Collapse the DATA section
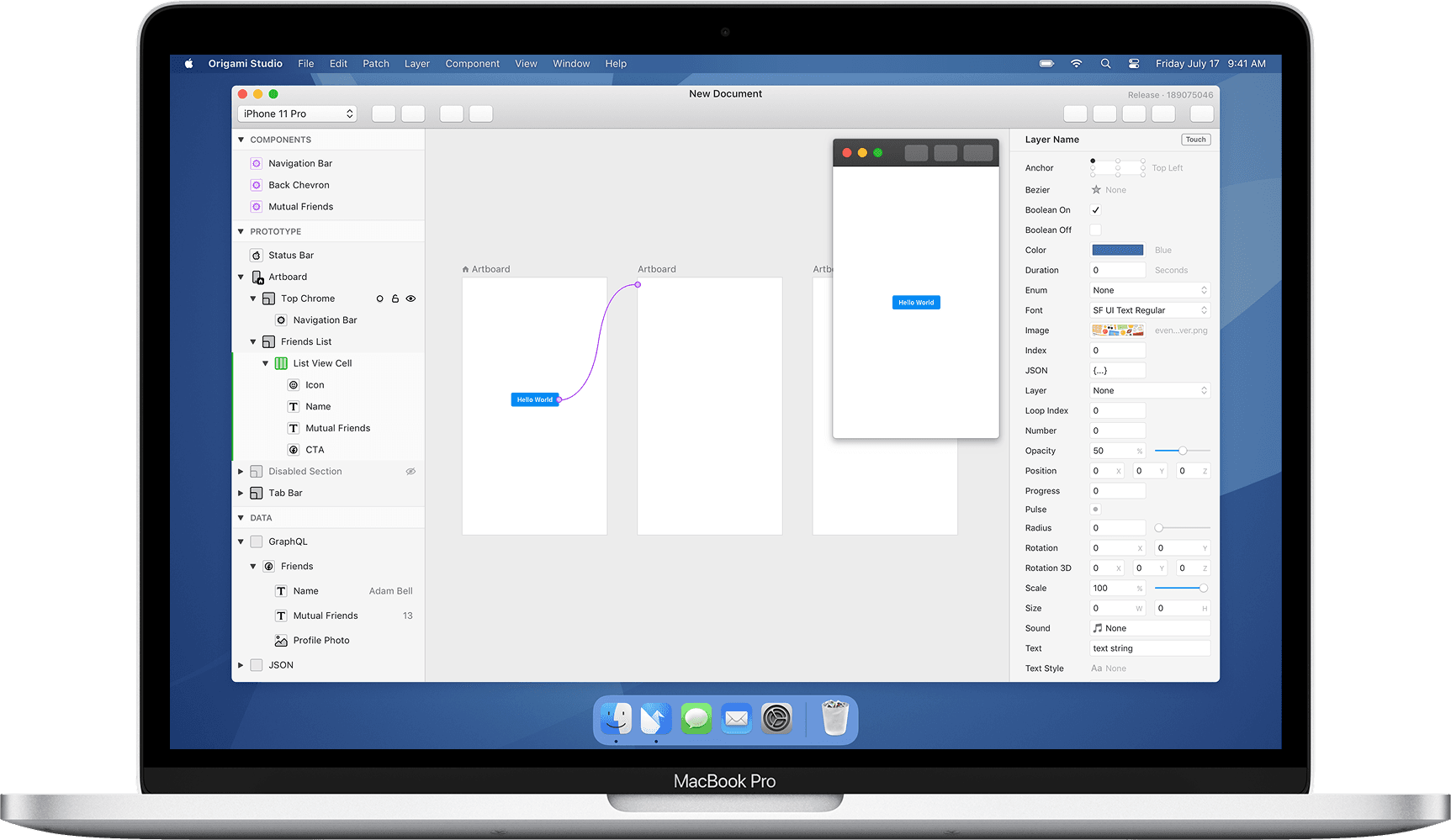Image resolution: width=1451 pixels, height=840 pixels. coord(241,518)
